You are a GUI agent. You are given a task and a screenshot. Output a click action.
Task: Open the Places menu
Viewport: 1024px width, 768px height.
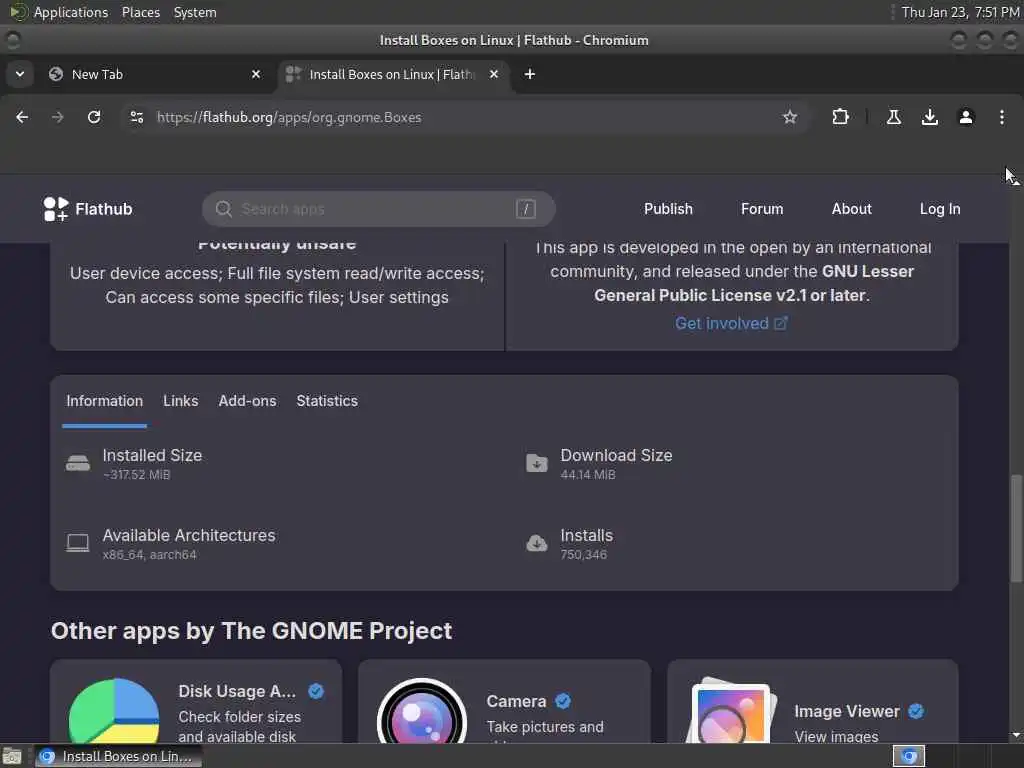pyautogui.click(x=140, y=12)
